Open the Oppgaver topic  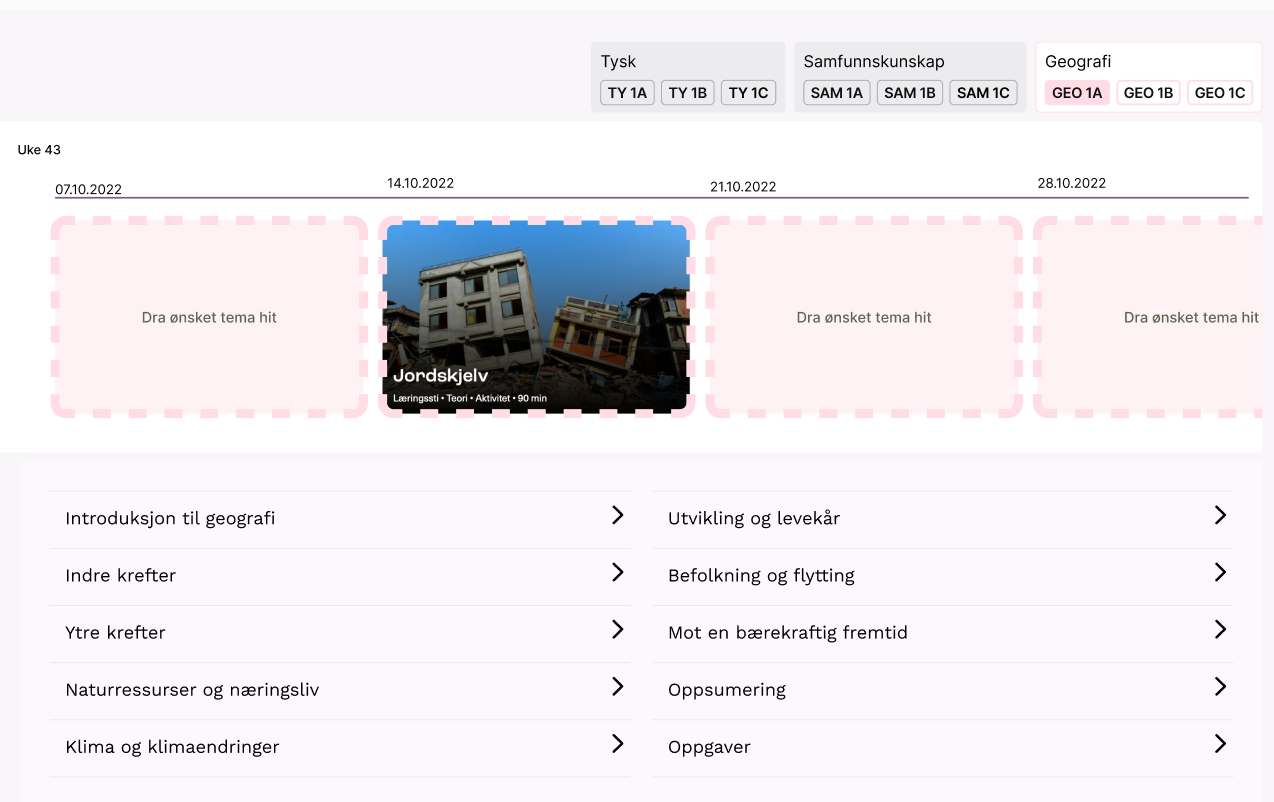(943, 747)
